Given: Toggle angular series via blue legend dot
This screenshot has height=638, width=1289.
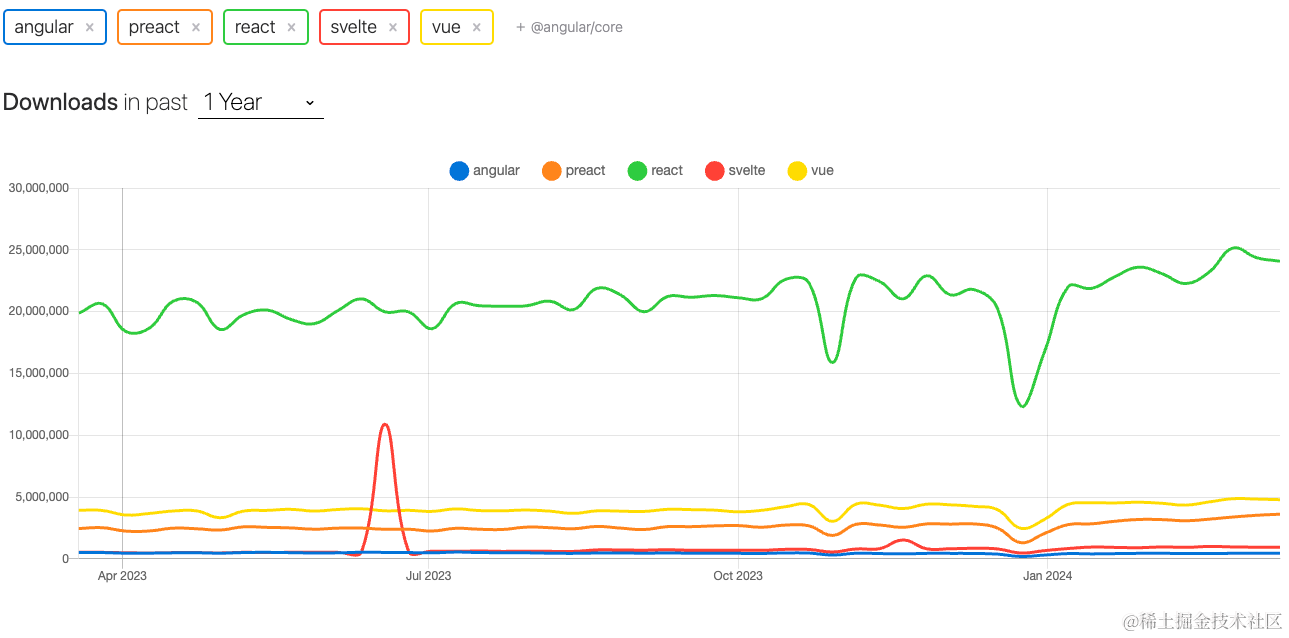Looking at the screenshot, I should pos(459,171).
